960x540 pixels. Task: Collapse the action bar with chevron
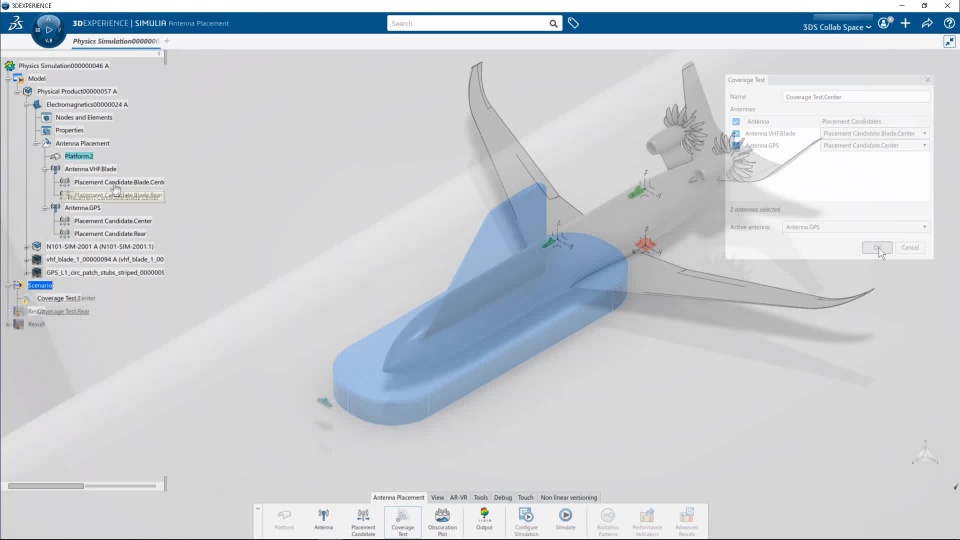pos(258,509)
